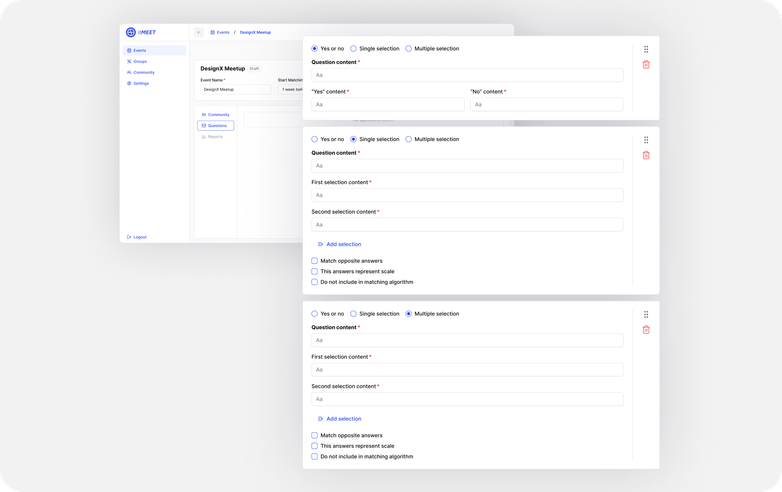Click the MEET logo icon
This screenshot has width=782, height=492.
[131, 32]
